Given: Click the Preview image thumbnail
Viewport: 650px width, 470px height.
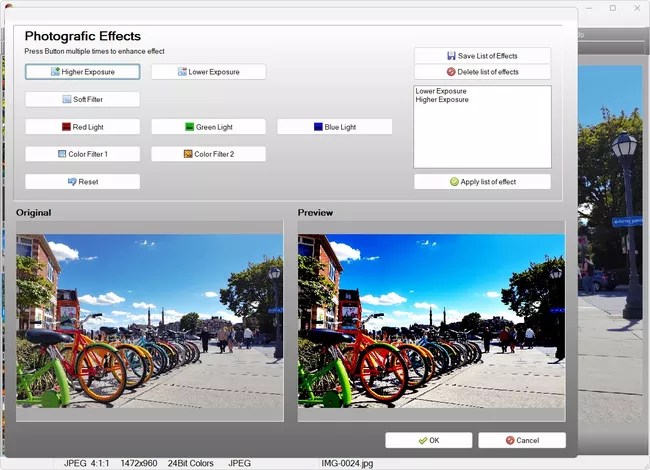Looking at the screenshot, I should (x=431, y=321).
